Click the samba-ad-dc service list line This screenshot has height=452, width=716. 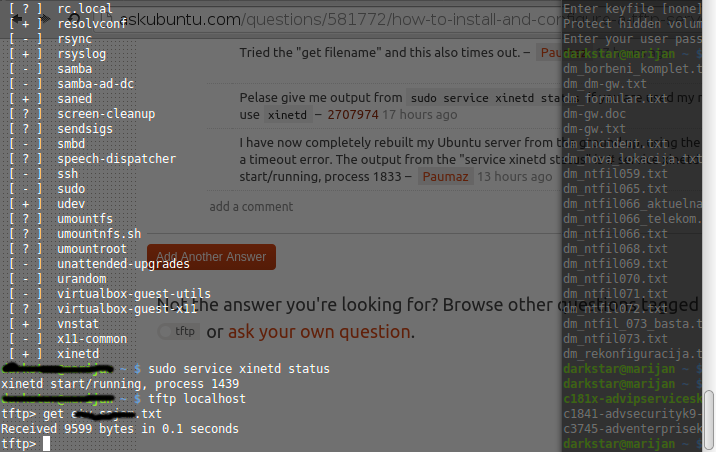[x=95, y=84]
